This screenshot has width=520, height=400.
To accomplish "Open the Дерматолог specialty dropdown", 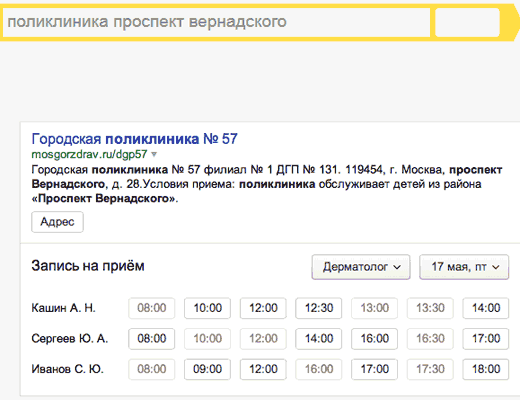I will click(361, 267).
